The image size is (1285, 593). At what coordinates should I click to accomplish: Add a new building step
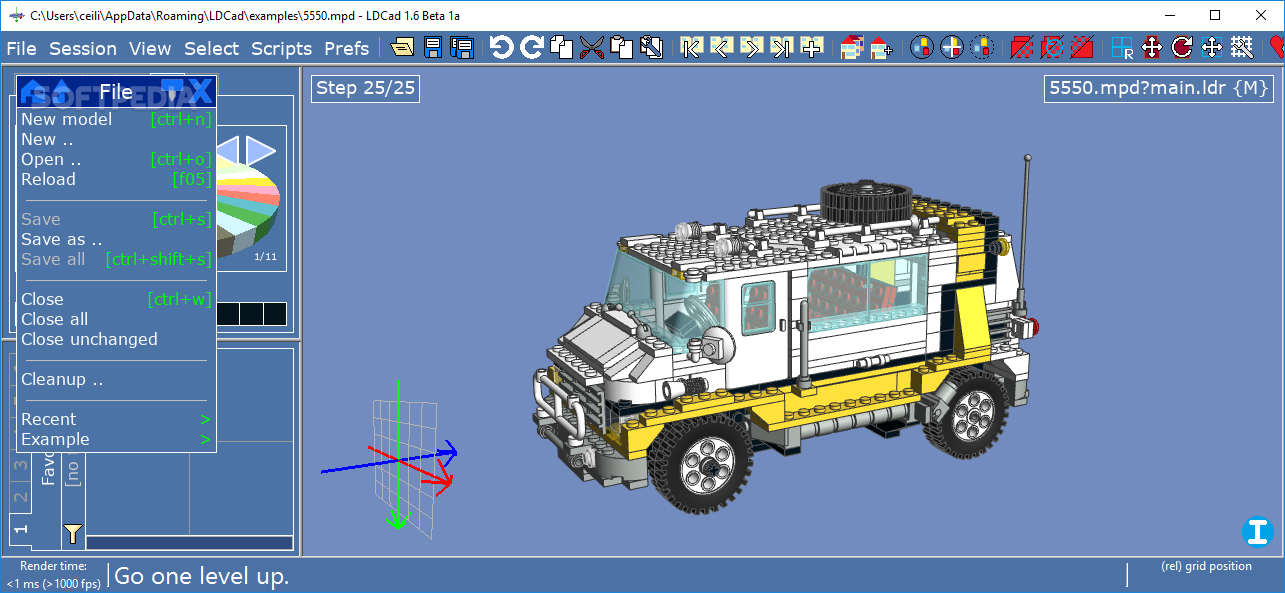812,47
